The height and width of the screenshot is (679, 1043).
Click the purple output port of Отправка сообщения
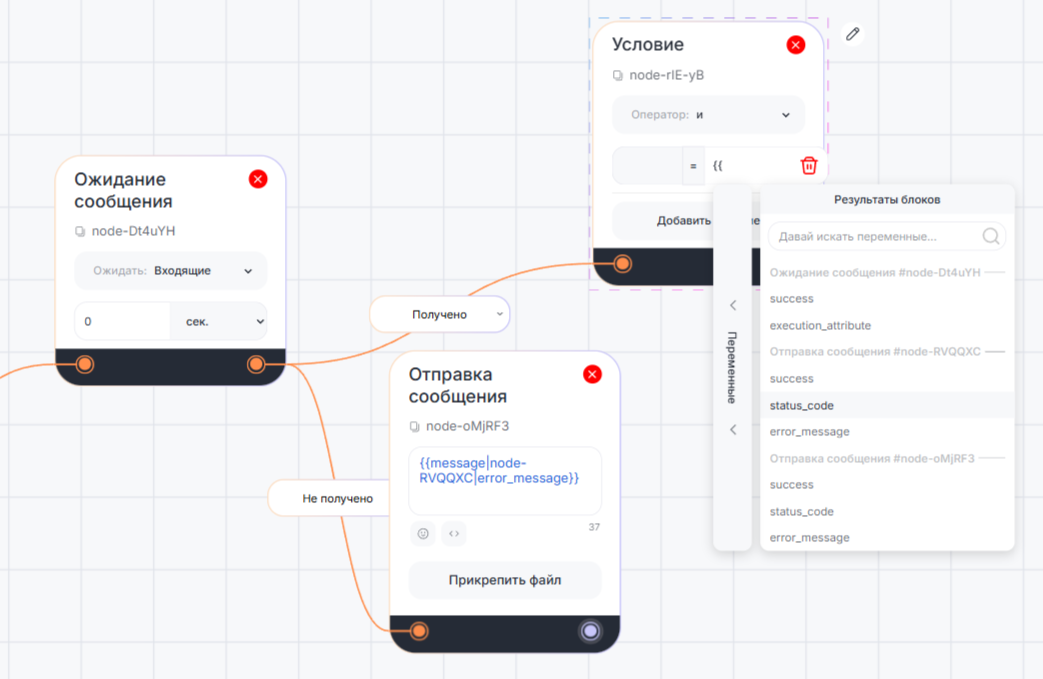[x=590, y=631]
